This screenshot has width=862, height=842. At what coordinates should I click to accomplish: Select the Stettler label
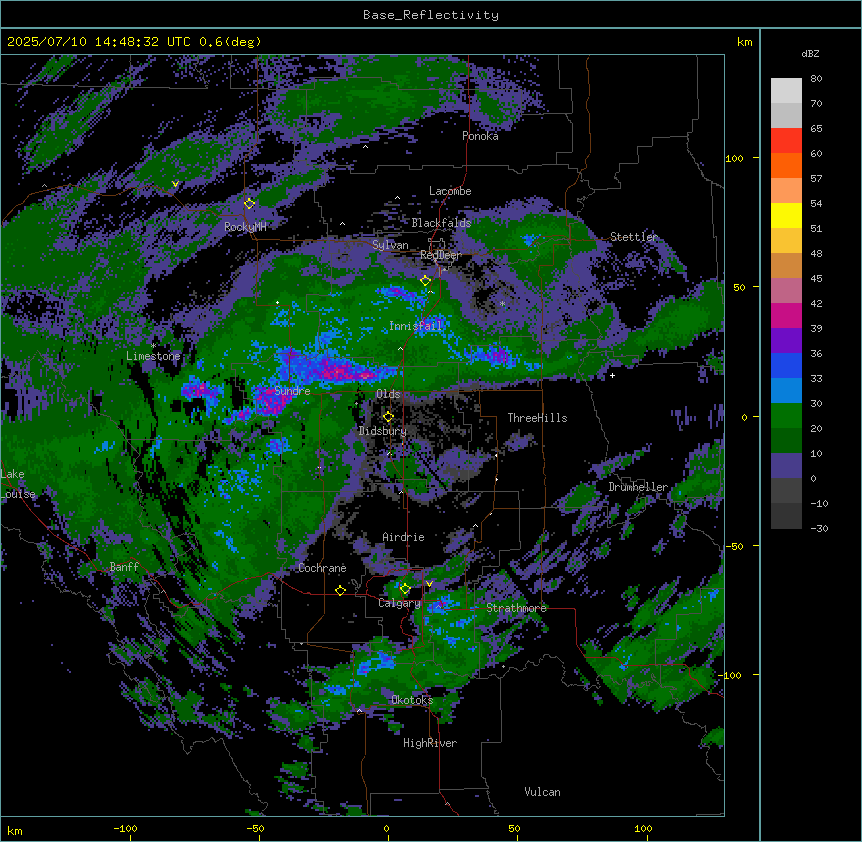click(x=634, y=237)
